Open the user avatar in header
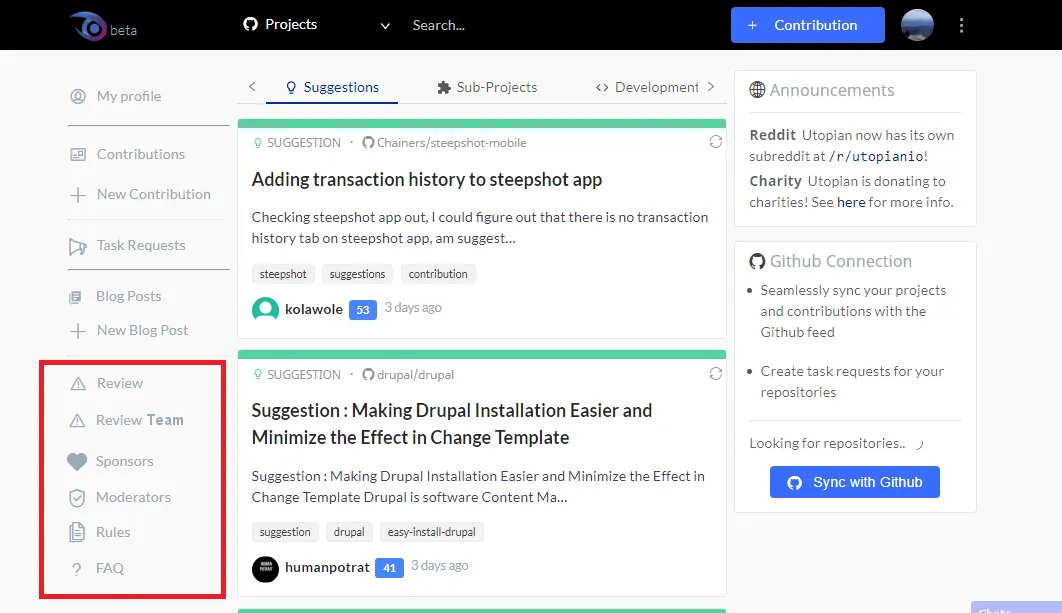 point(917,25)
